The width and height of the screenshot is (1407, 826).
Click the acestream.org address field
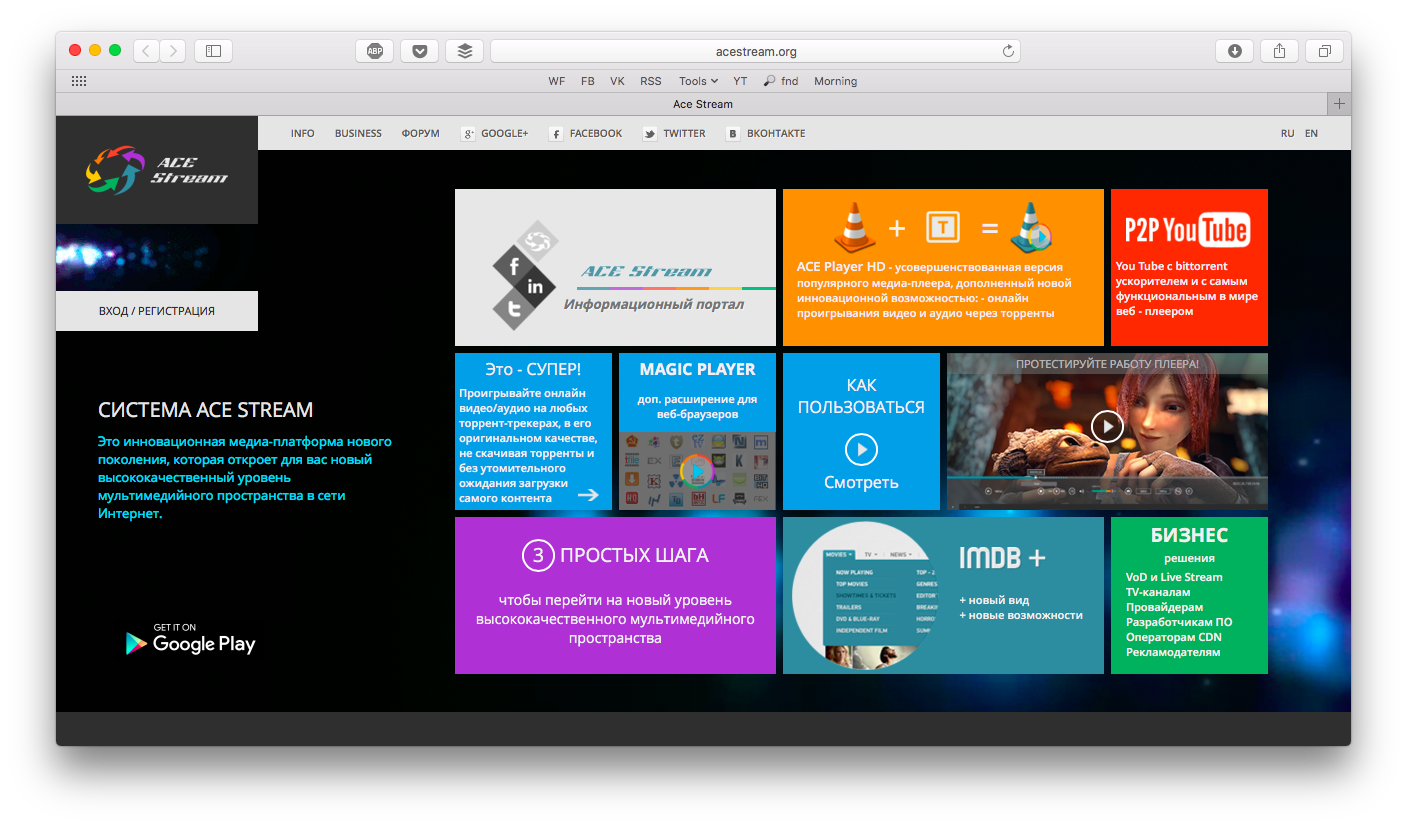pos(755,51)
